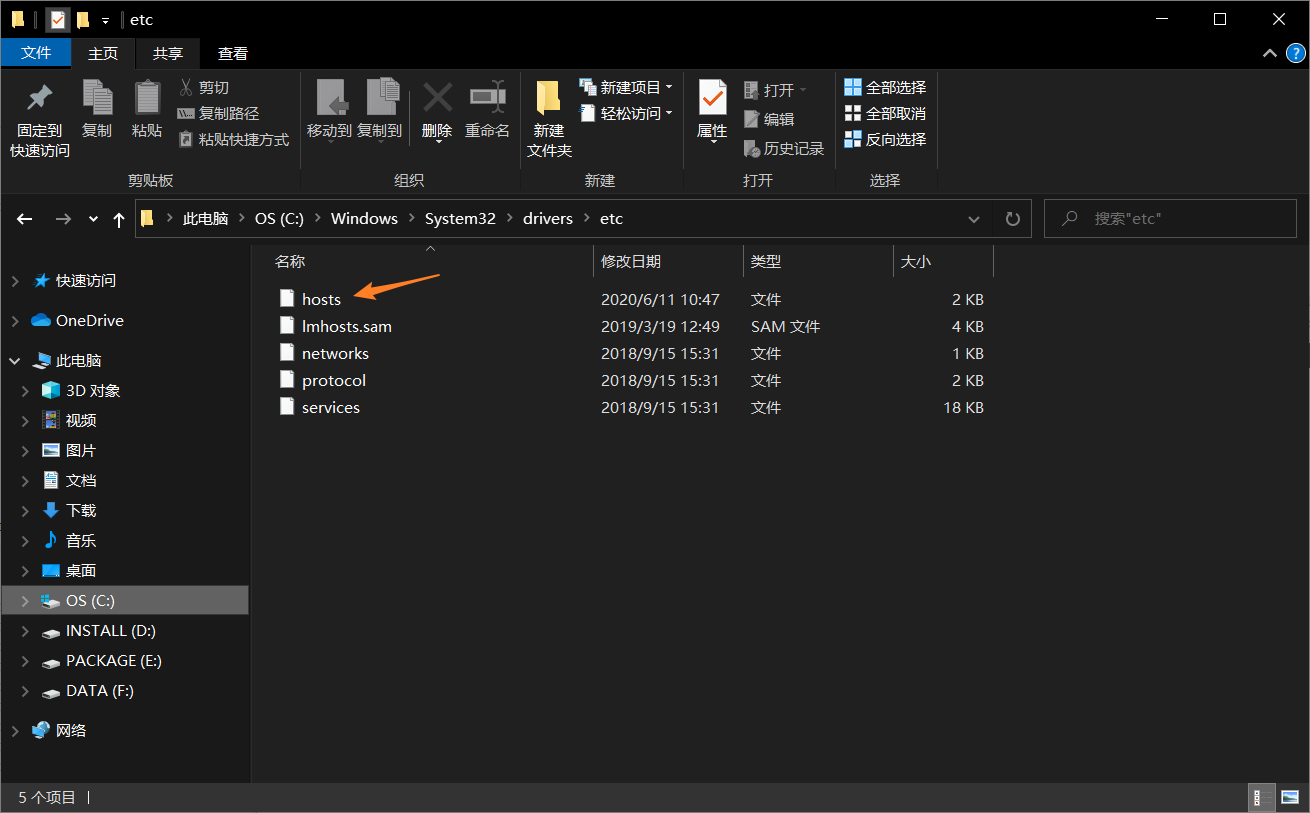Pin folder to Quick Access
This screenshot has height=813, width=1310.
coord(40,118)
